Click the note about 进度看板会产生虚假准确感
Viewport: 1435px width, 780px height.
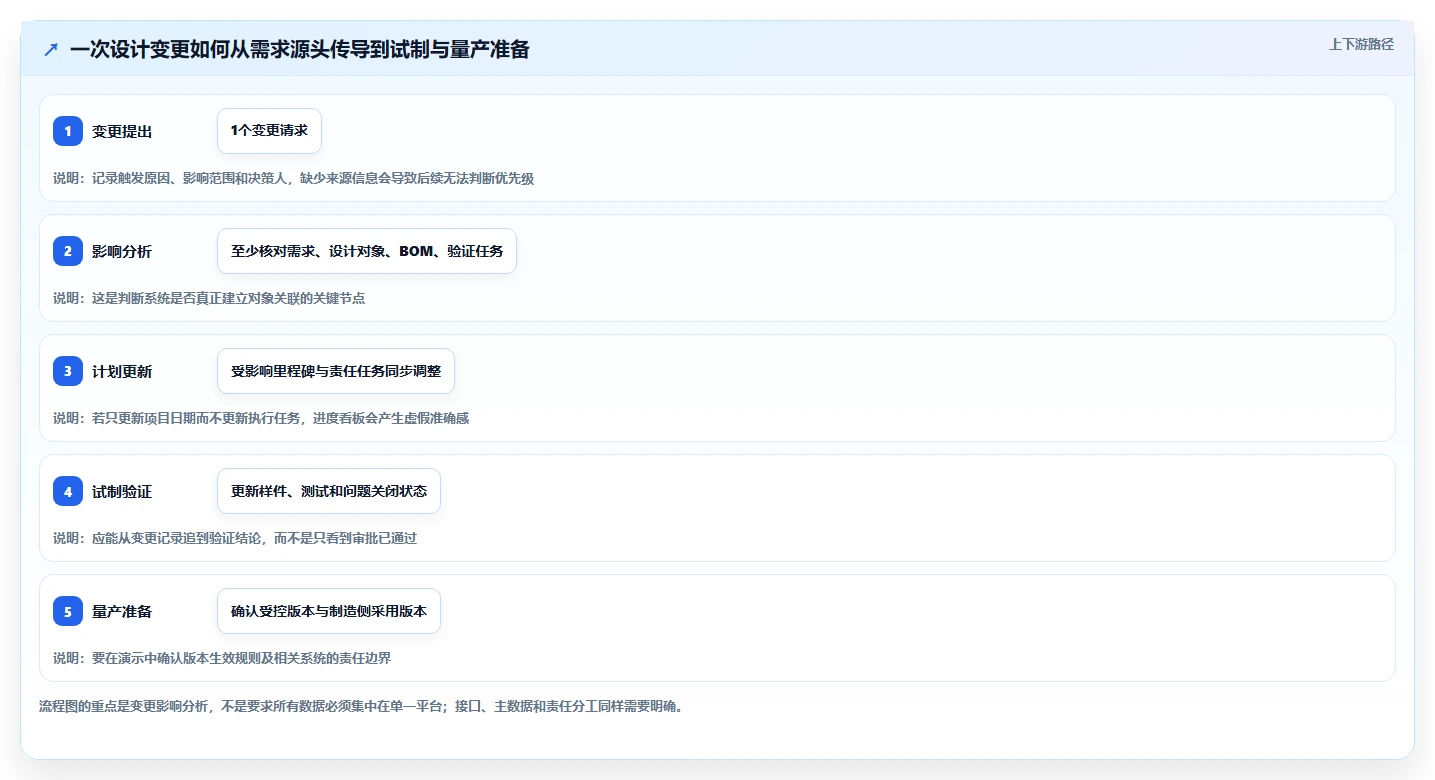(261, 418)
